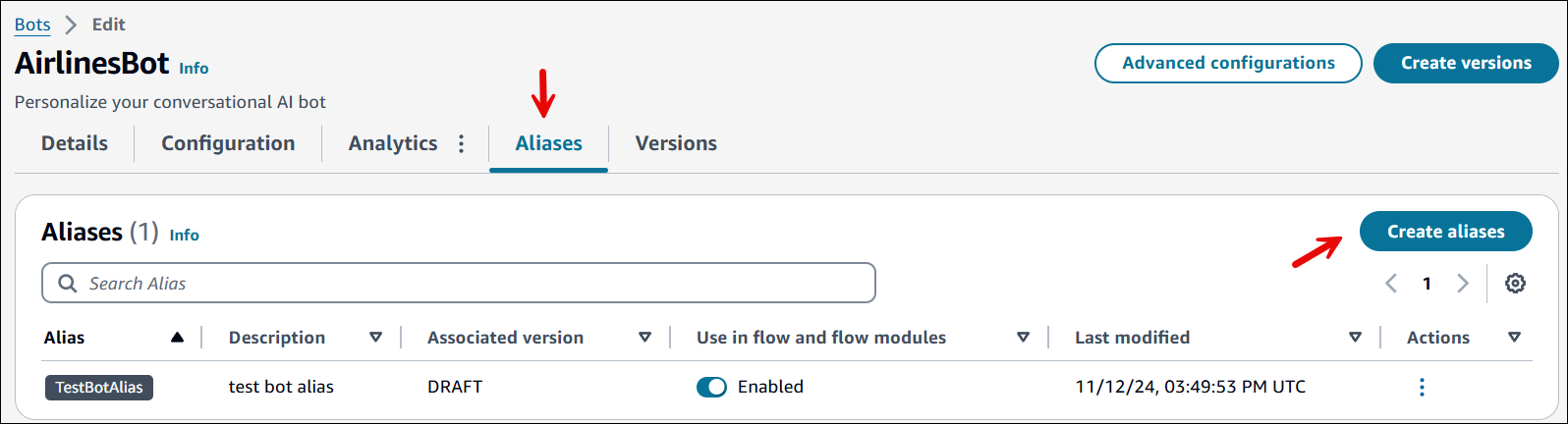
Task: Go to next page arrow
Action: coord(1463,284)
